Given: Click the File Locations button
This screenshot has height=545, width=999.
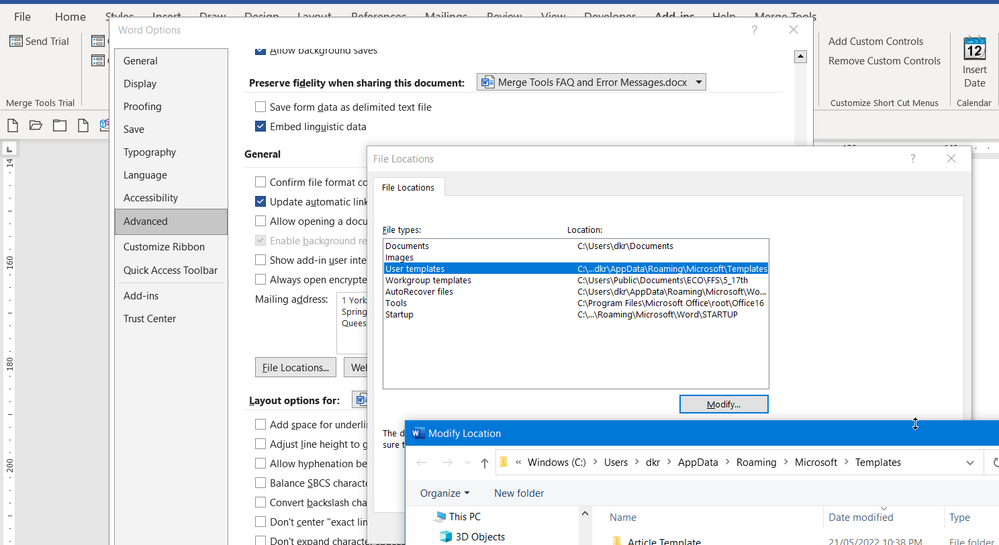Looking at the screenshot, I should coord(296,368).
